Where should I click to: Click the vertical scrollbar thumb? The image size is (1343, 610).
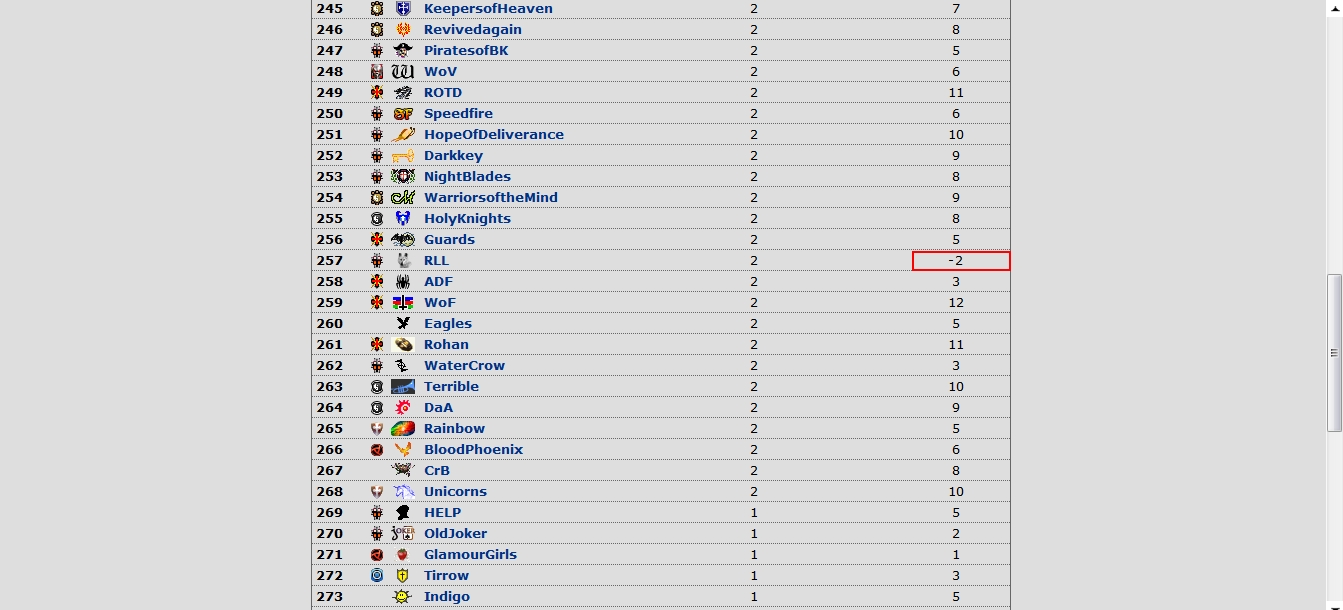(x=1334, y=353)
